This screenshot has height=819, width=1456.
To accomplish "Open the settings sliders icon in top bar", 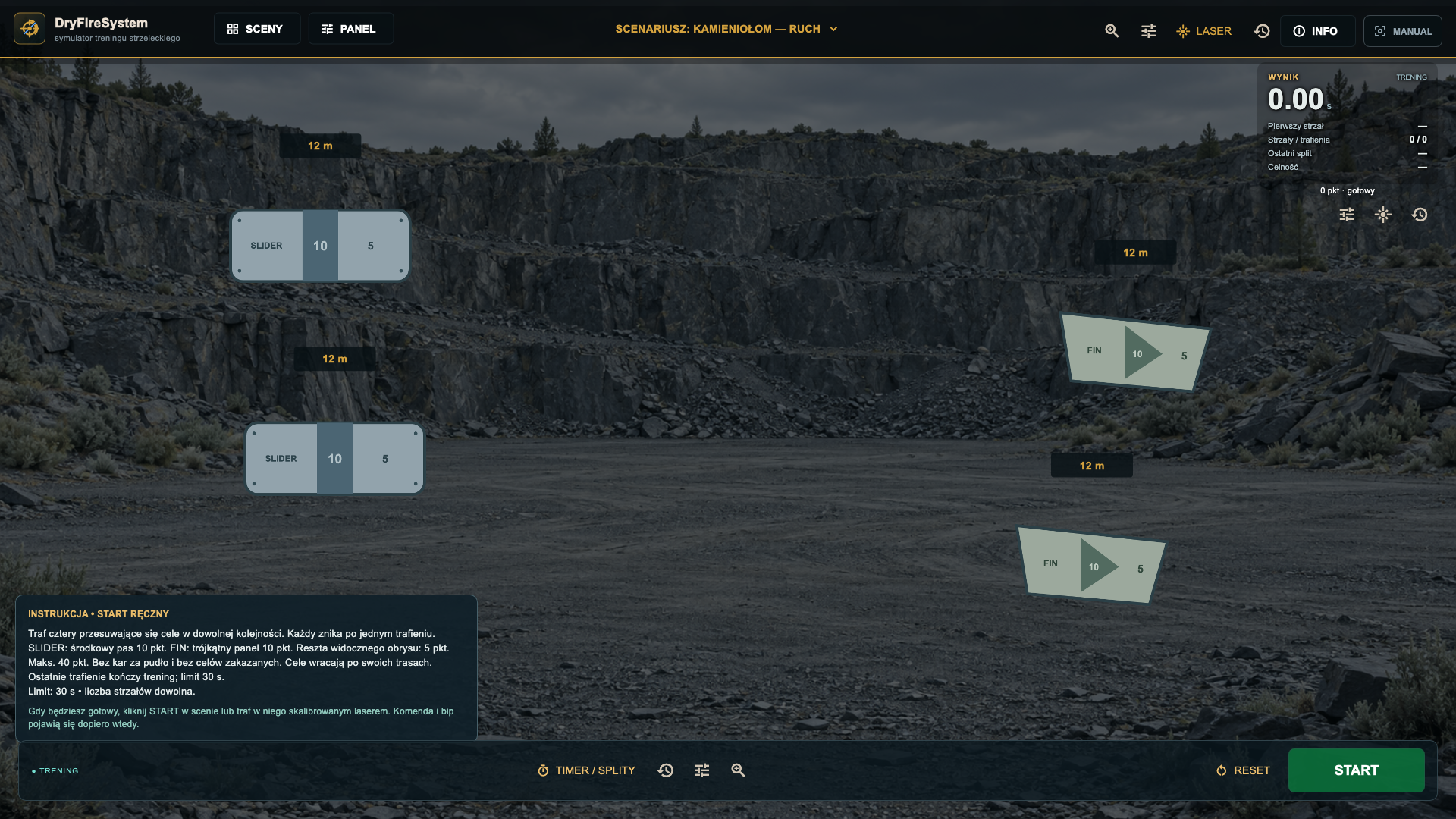I will click(x=1149, y=31).
